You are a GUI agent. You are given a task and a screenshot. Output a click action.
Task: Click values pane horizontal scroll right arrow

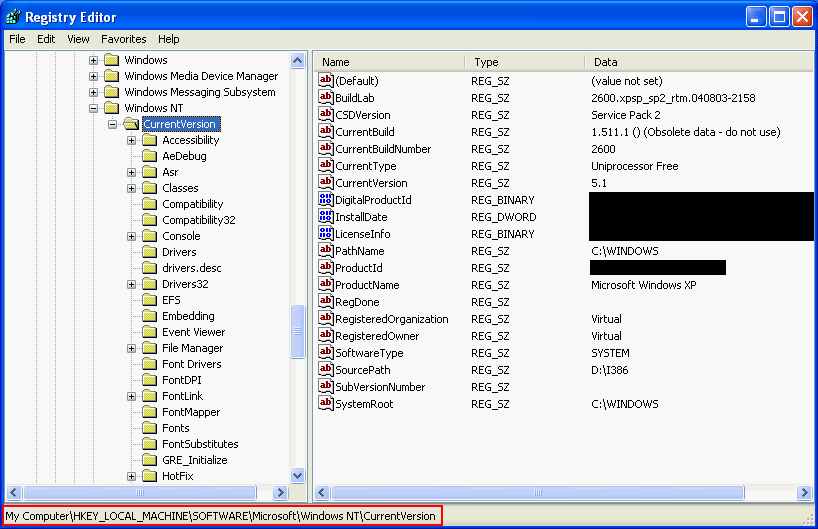[804, 492]
